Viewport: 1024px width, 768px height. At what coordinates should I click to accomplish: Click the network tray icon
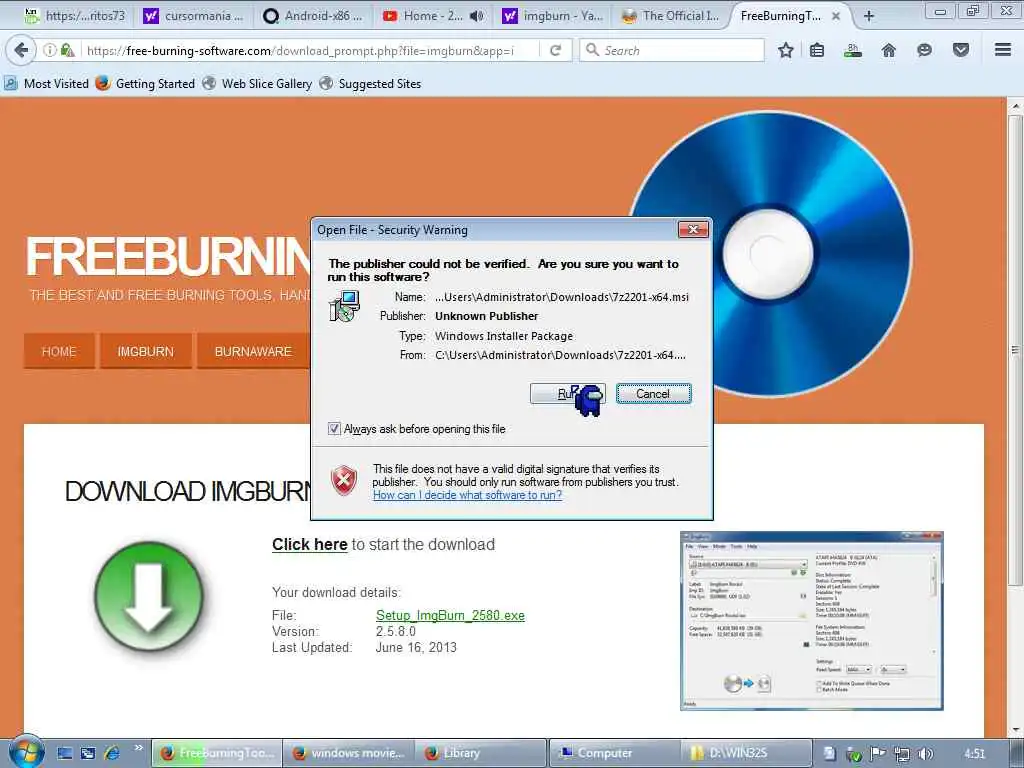902,754
